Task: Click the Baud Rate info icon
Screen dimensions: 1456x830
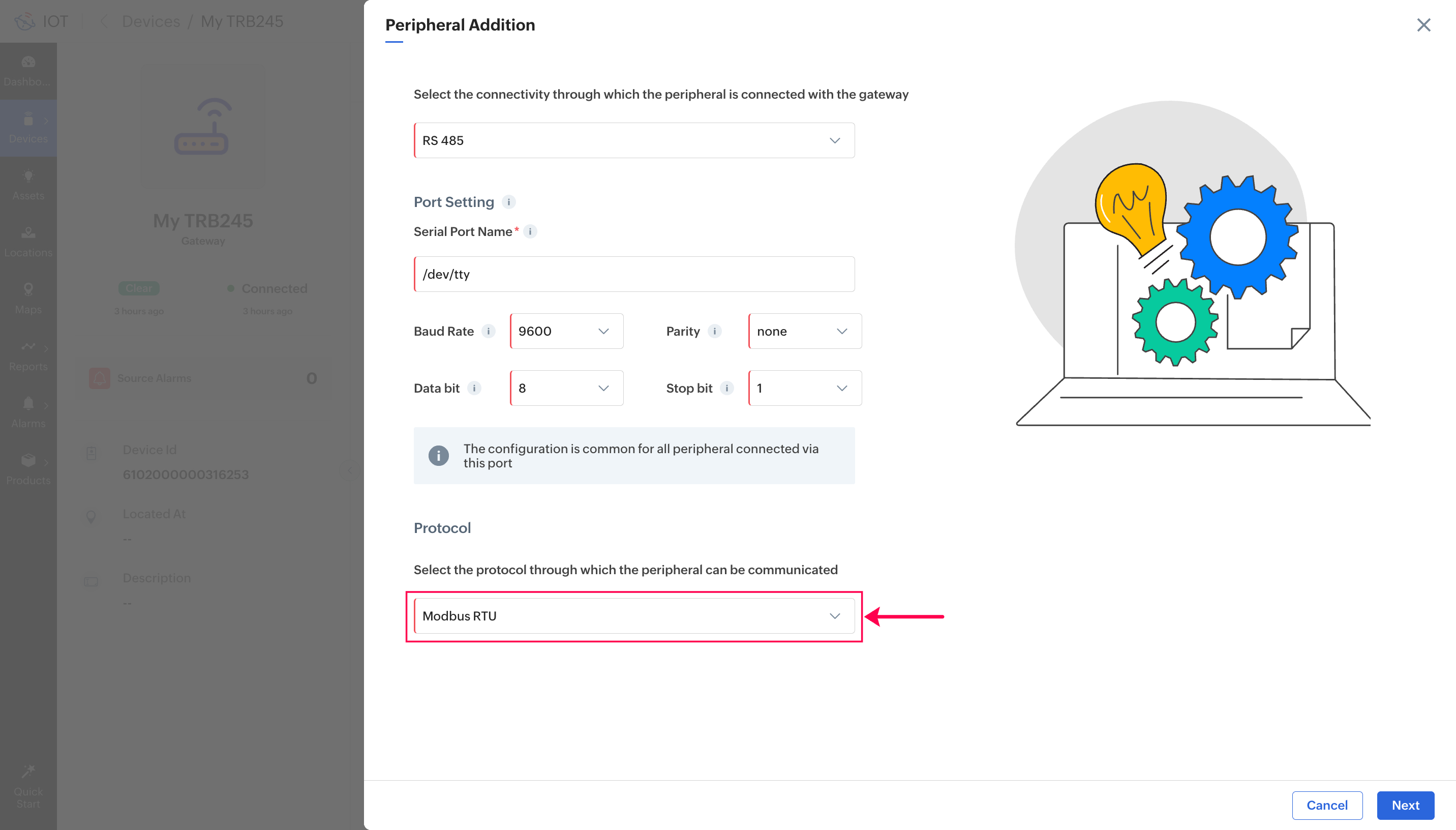Action: point(488,331)
